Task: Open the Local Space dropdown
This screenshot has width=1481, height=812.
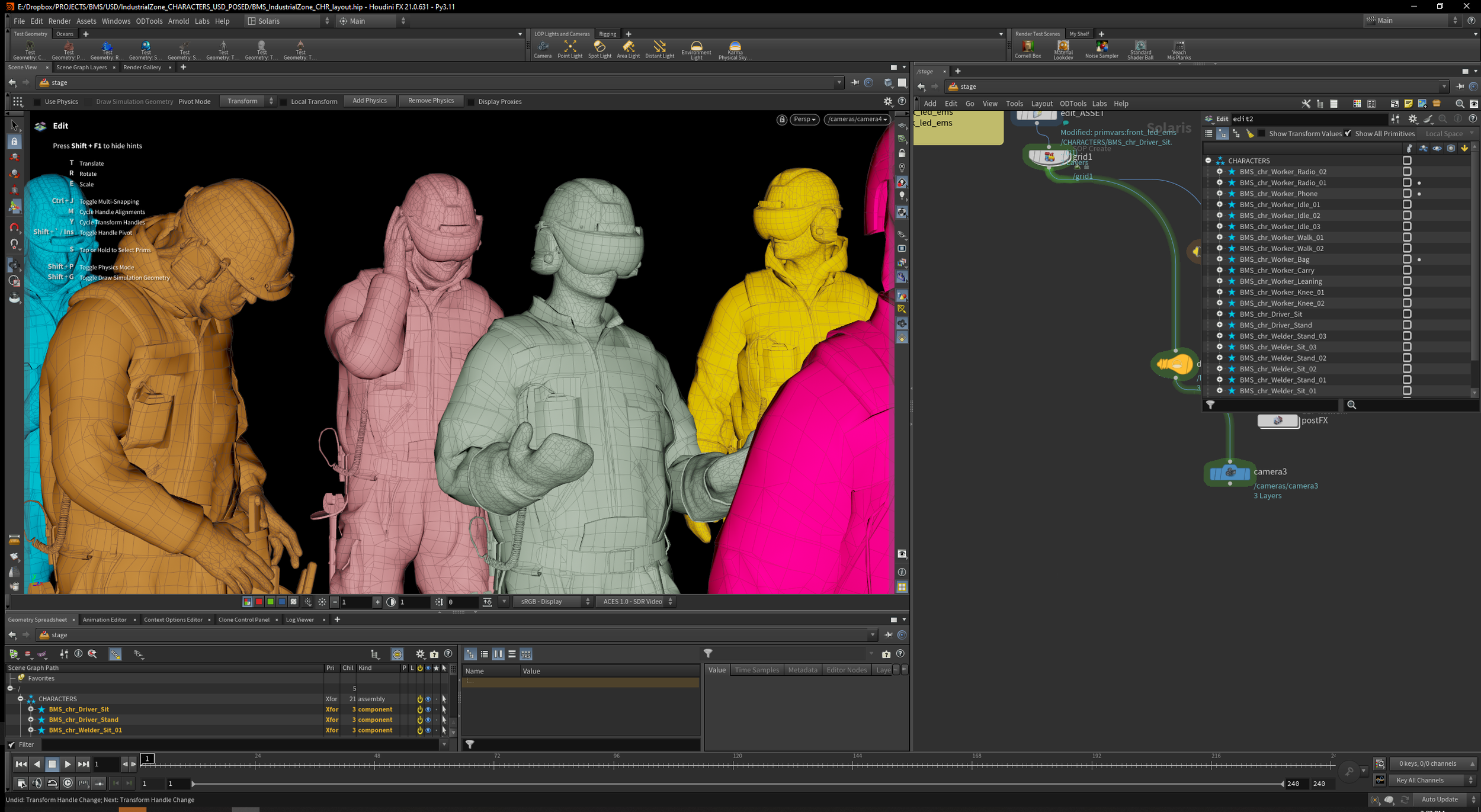Action: 1446,133
